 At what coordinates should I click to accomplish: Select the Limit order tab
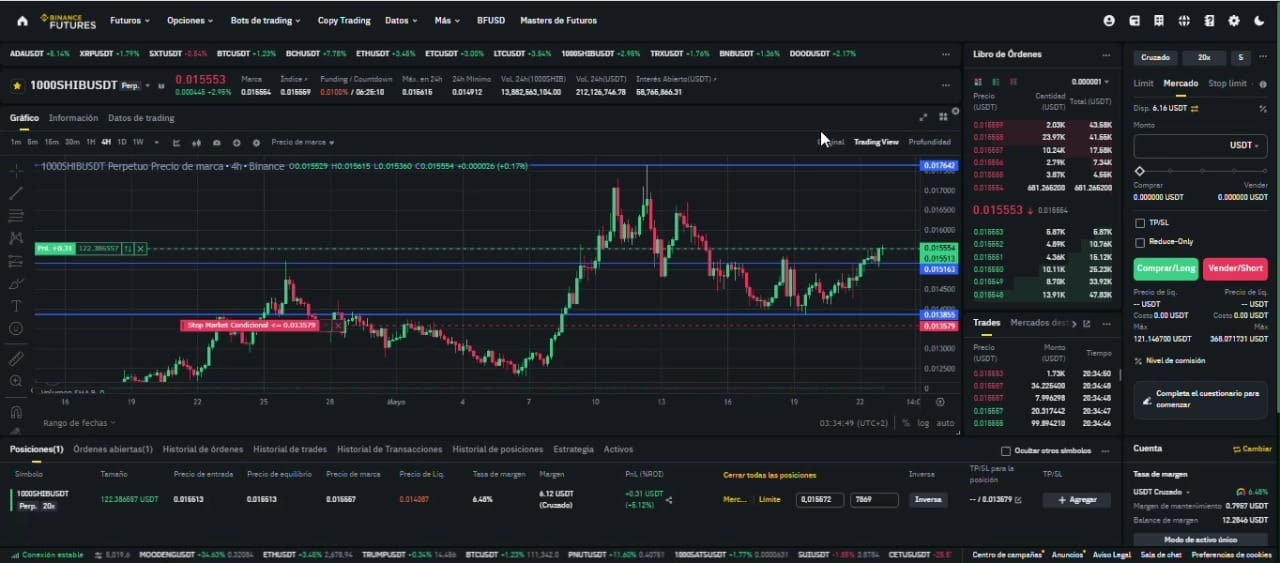click(1143, 84)
